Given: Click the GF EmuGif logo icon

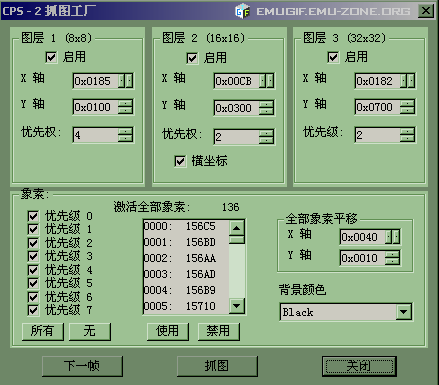Looking at the screenshot, I should tap(243, 11).
